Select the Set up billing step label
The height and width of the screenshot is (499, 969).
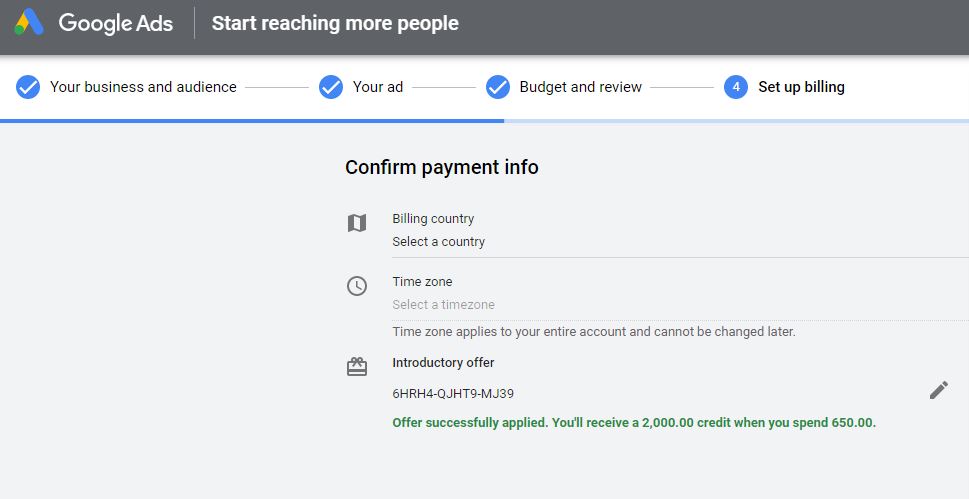coord(801,87)
